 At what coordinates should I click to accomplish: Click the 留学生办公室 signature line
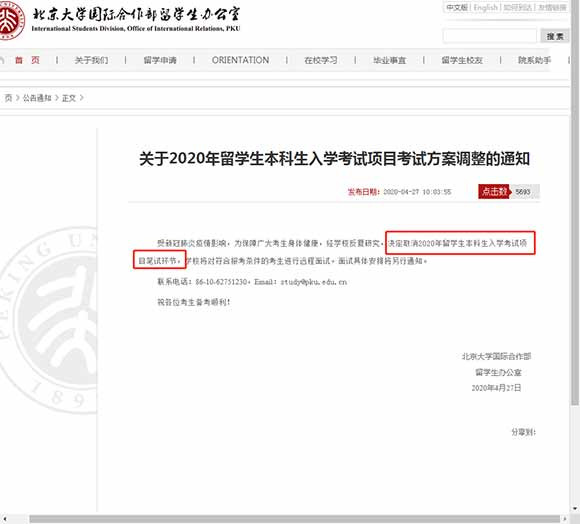pyautogui.click(x=498, y=372)
